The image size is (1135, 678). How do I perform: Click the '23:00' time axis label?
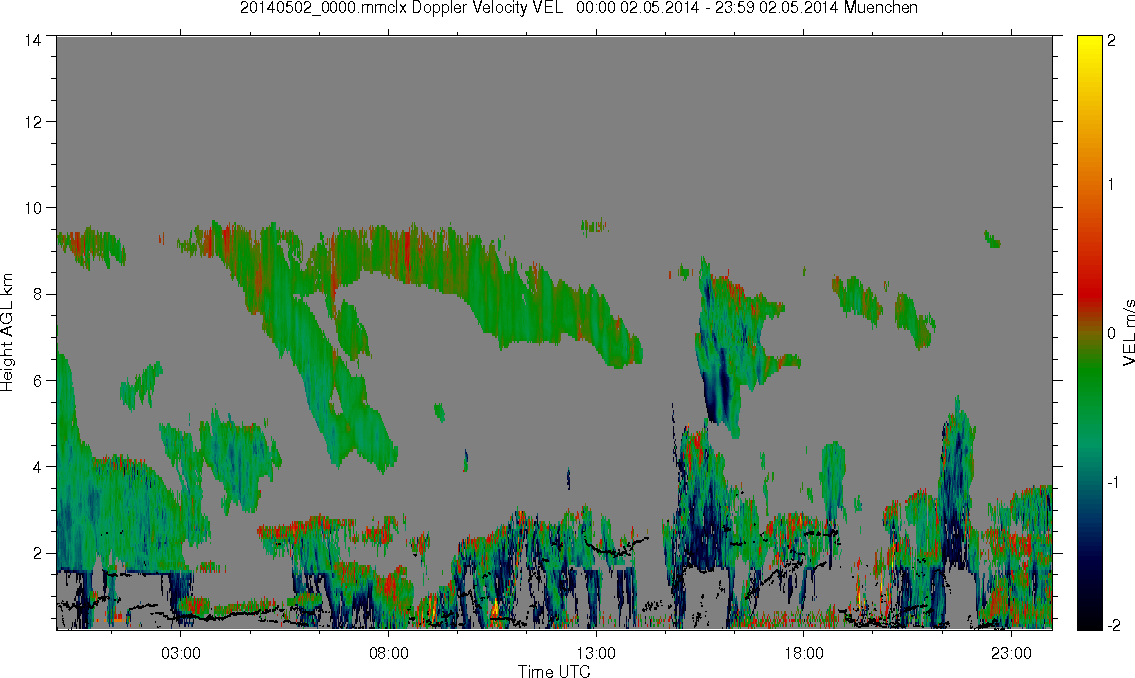(x=1011, y=653)
